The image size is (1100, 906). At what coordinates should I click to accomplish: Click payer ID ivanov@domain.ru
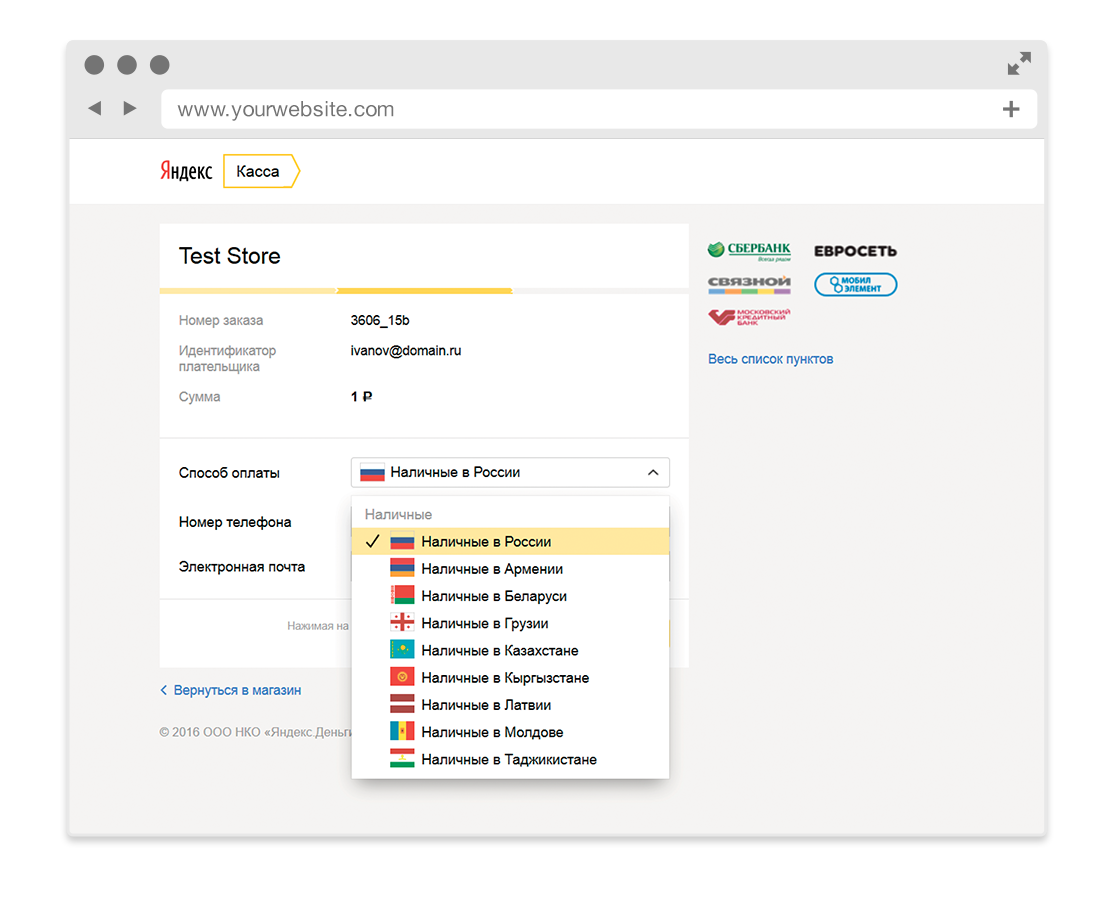(405, 350)
